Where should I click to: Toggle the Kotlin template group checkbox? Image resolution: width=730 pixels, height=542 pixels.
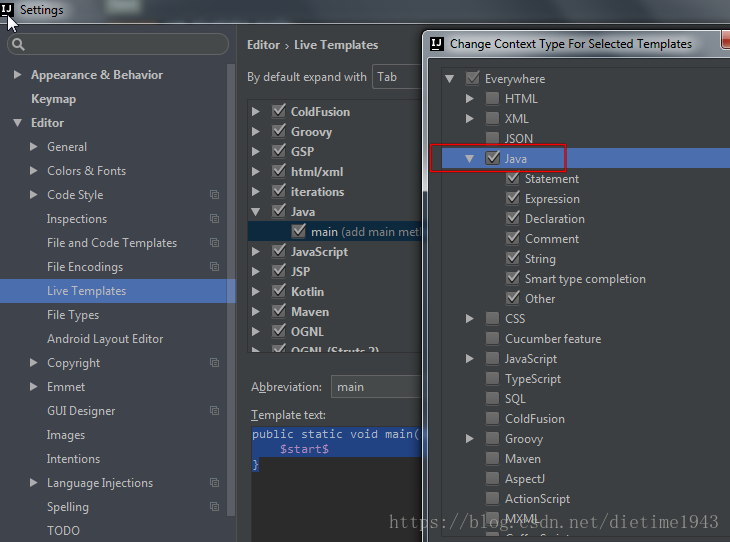tap(279, 291)
